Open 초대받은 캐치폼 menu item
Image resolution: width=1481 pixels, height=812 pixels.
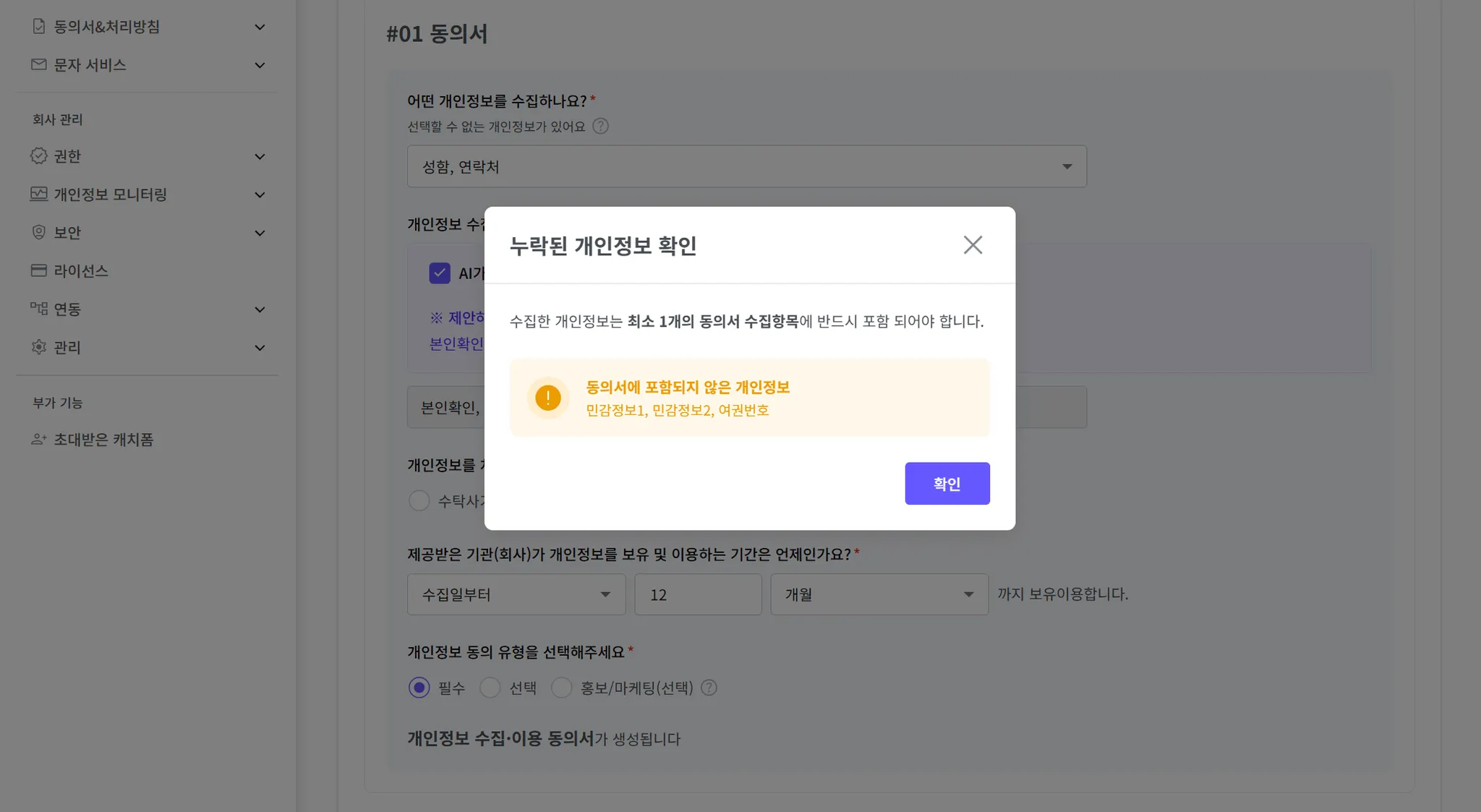tap(103, 440)
